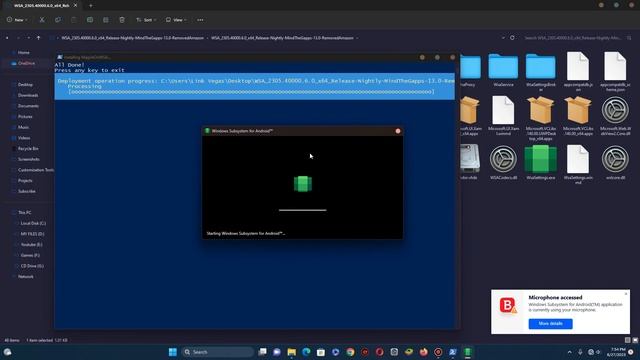Open Local Disk (C:) in sidebar
Image resolution: width=640 pixels, height=360 pixels.
(x=33, y=223)
